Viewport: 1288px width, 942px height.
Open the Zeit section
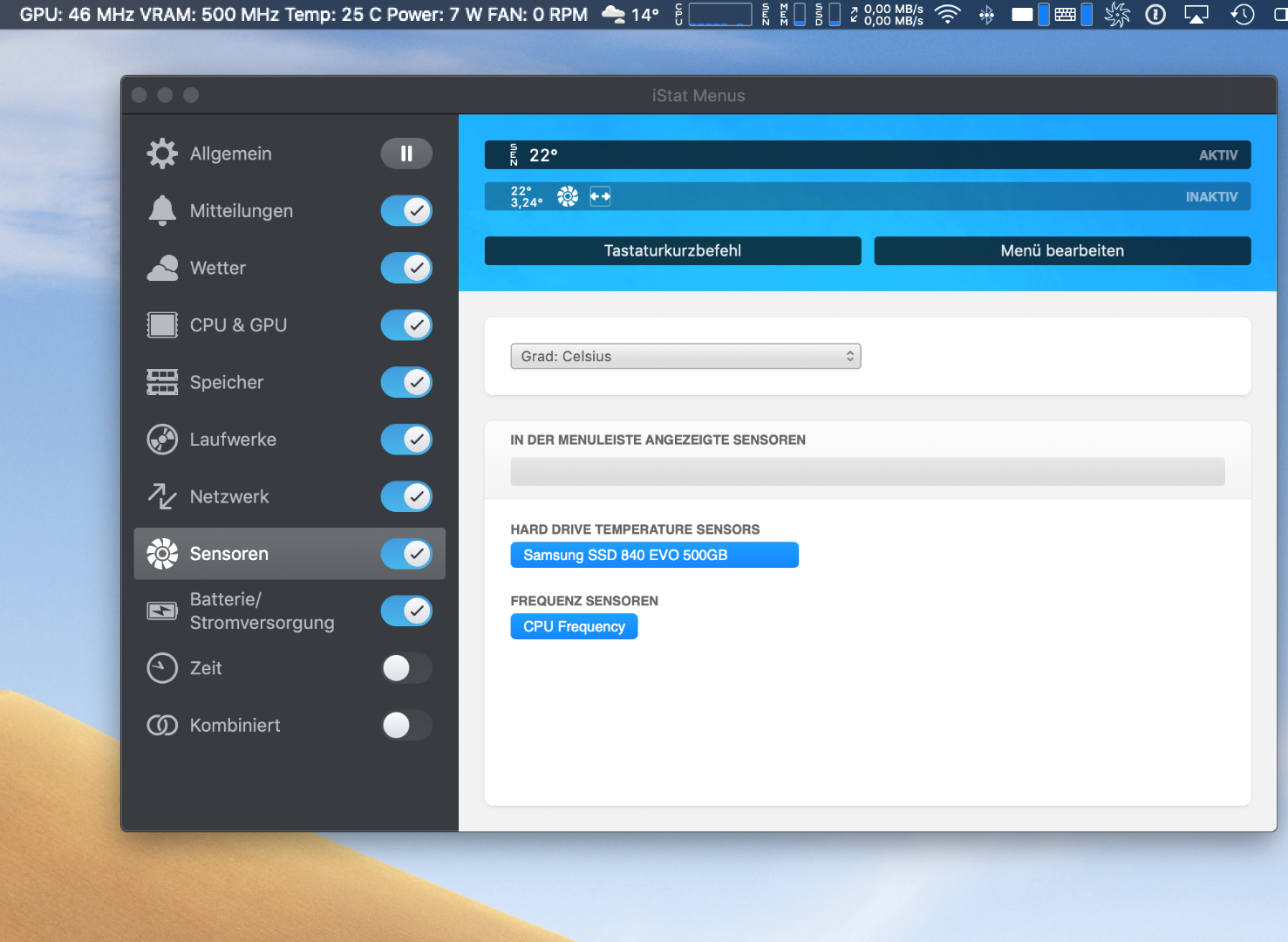coord(206,668)
